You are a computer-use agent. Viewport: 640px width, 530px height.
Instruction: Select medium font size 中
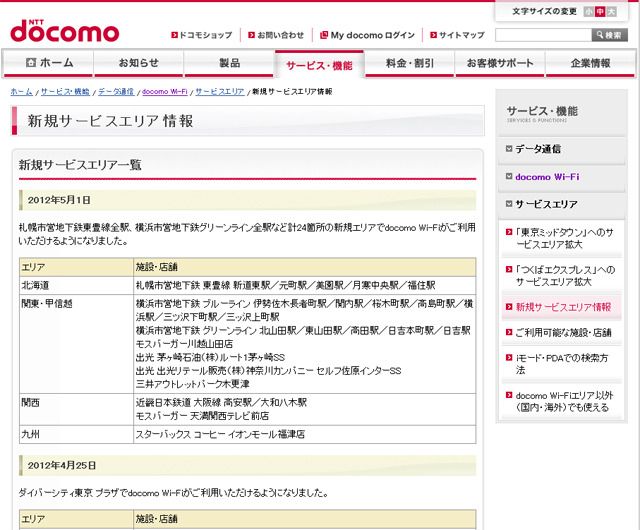[600, 12]
